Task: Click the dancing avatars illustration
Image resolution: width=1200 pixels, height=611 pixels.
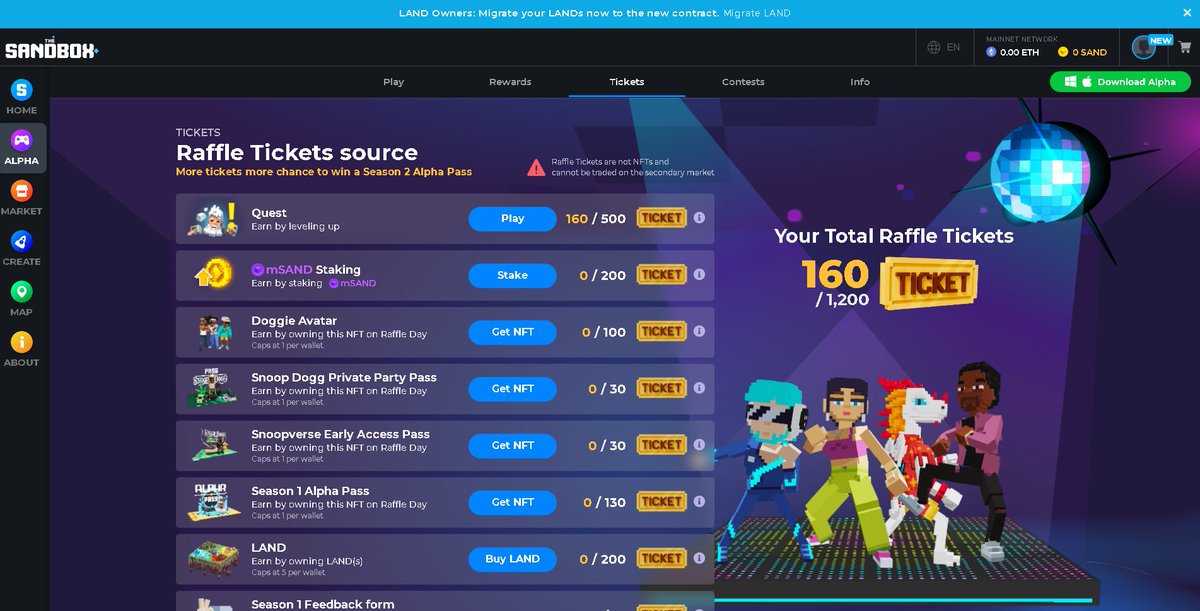Action: [875, 465]
